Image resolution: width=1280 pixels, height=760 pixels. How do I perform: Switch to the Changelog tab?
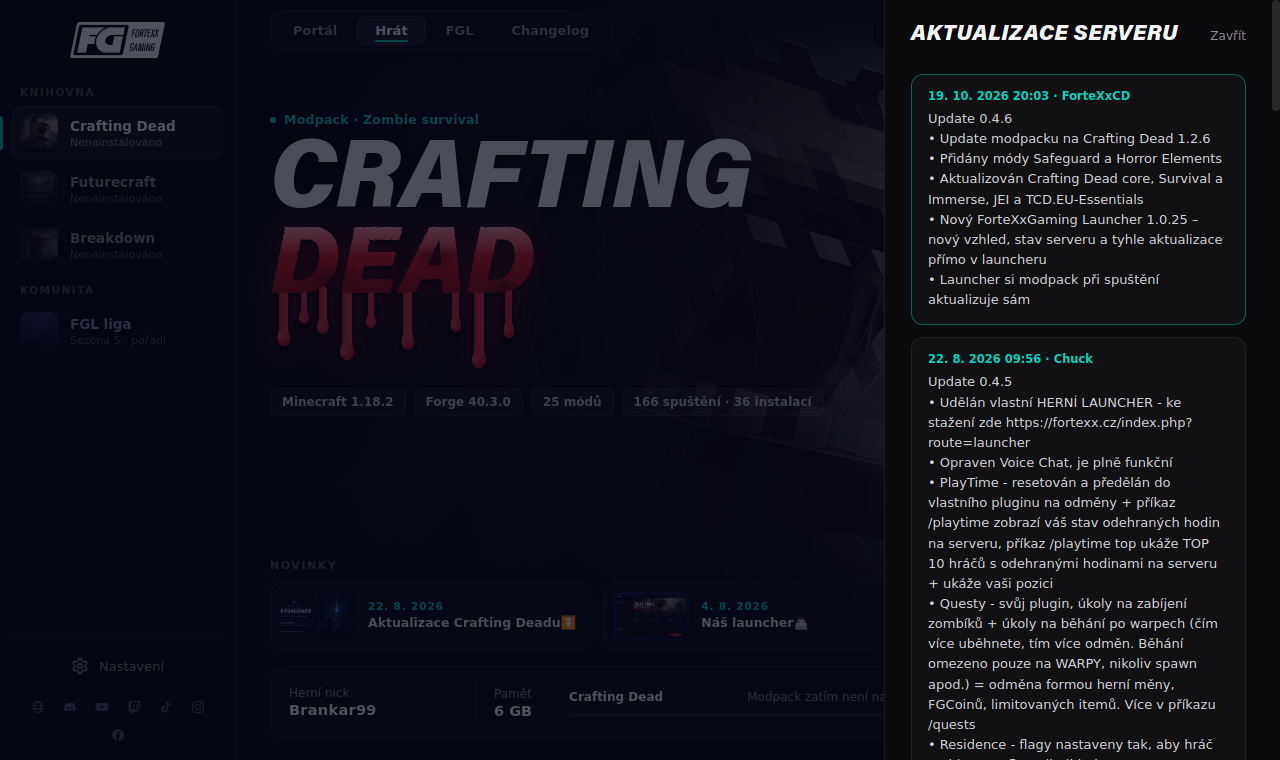pyautogui.click(x=550, y=31)
